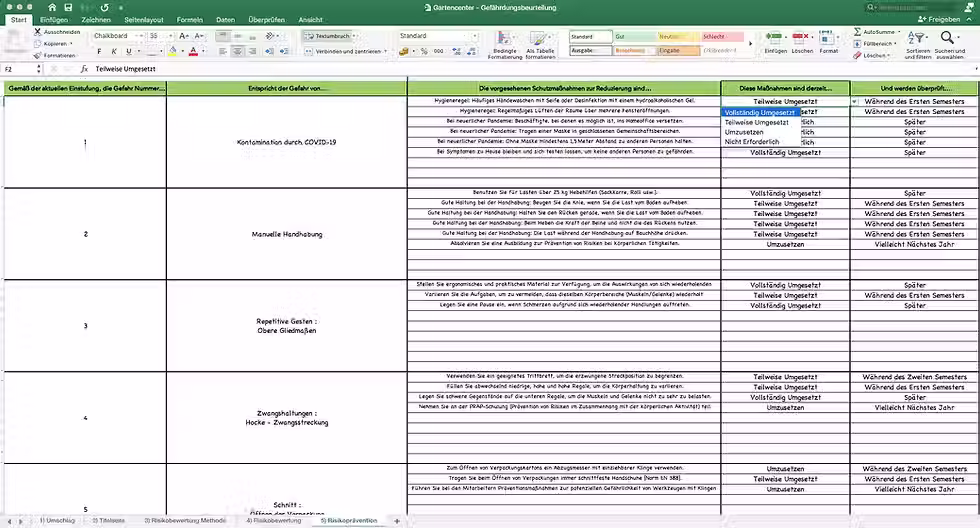Image resolution: width=980 pixels, height=528 pixels.
Task: Add a decimal place
Action: click(x=457, y=51)
